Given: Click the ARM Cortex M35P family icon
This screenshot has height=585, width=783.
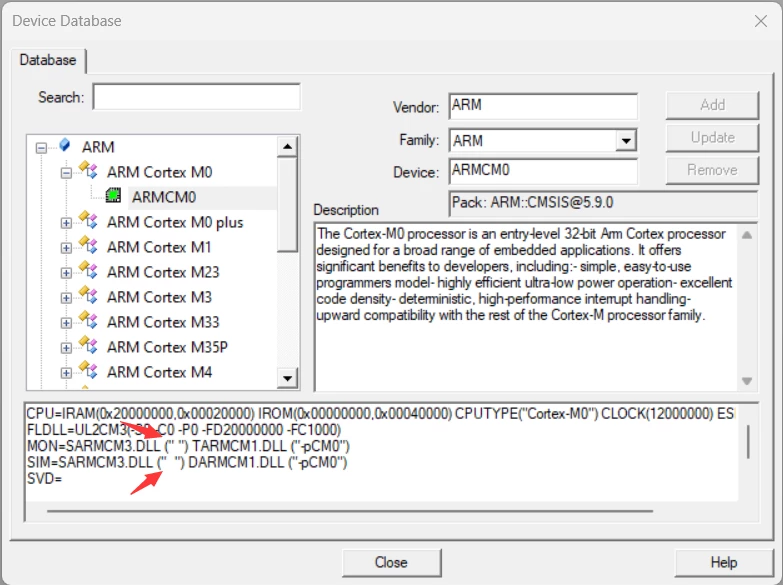Looking at the screenshot, I should click(x=88, y=345).
